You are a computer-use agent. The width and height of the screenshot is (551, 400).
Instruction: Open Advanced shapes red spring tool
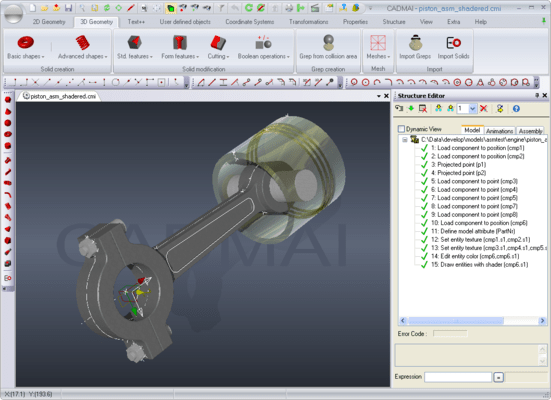(x=83, y=47)
